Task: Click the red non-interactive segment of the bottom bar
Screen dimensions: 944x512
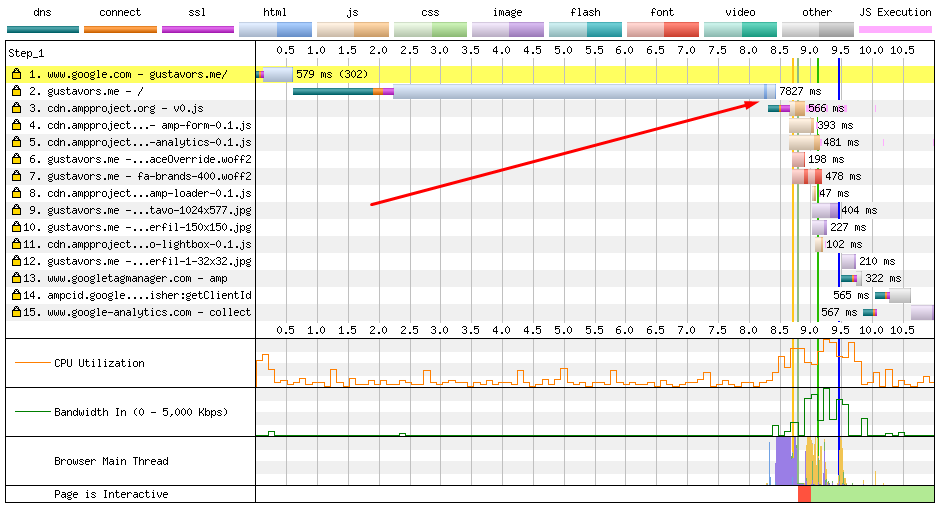Action: pos(804,494)
